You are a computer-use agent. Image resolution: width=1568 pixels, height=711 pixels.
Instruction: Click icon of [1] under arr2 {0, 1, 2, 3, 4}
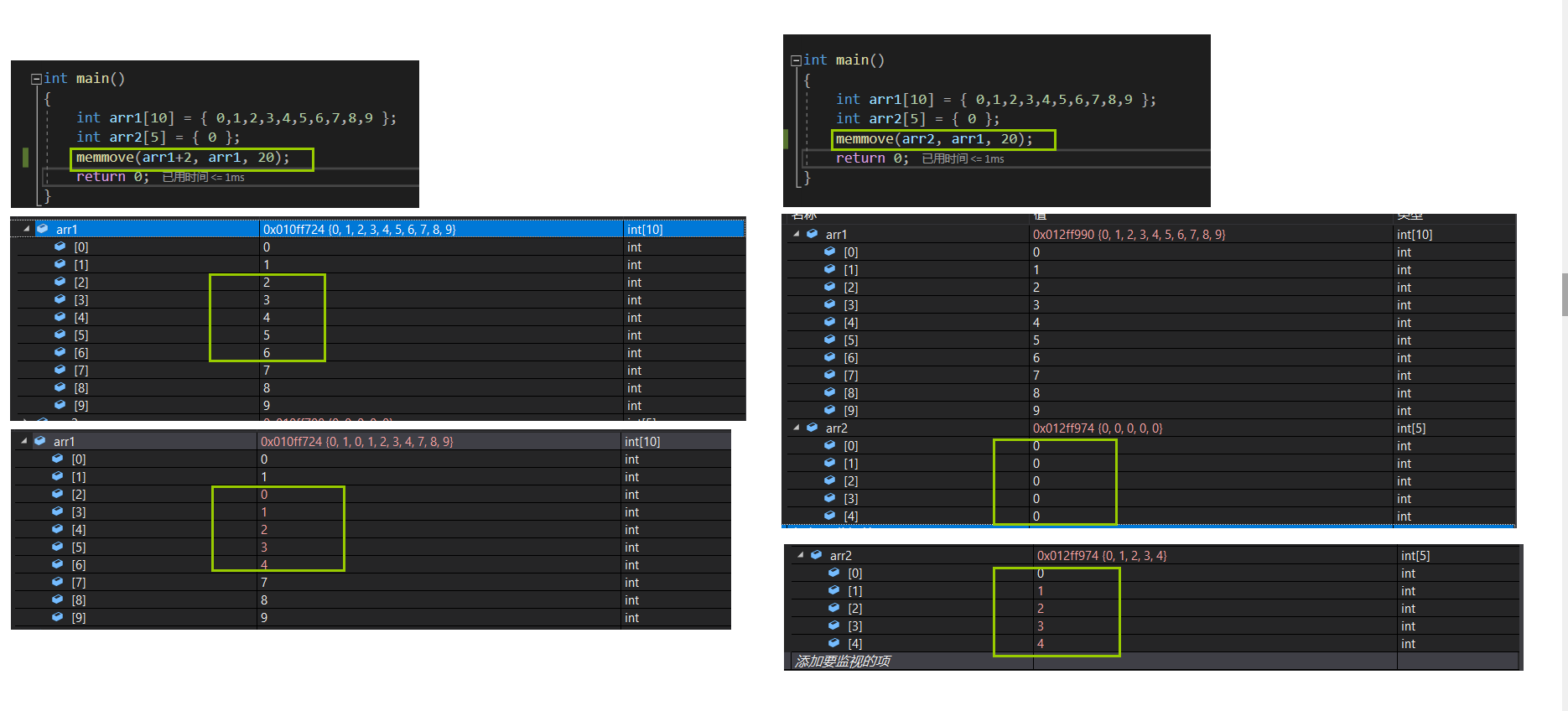[833, 590]
